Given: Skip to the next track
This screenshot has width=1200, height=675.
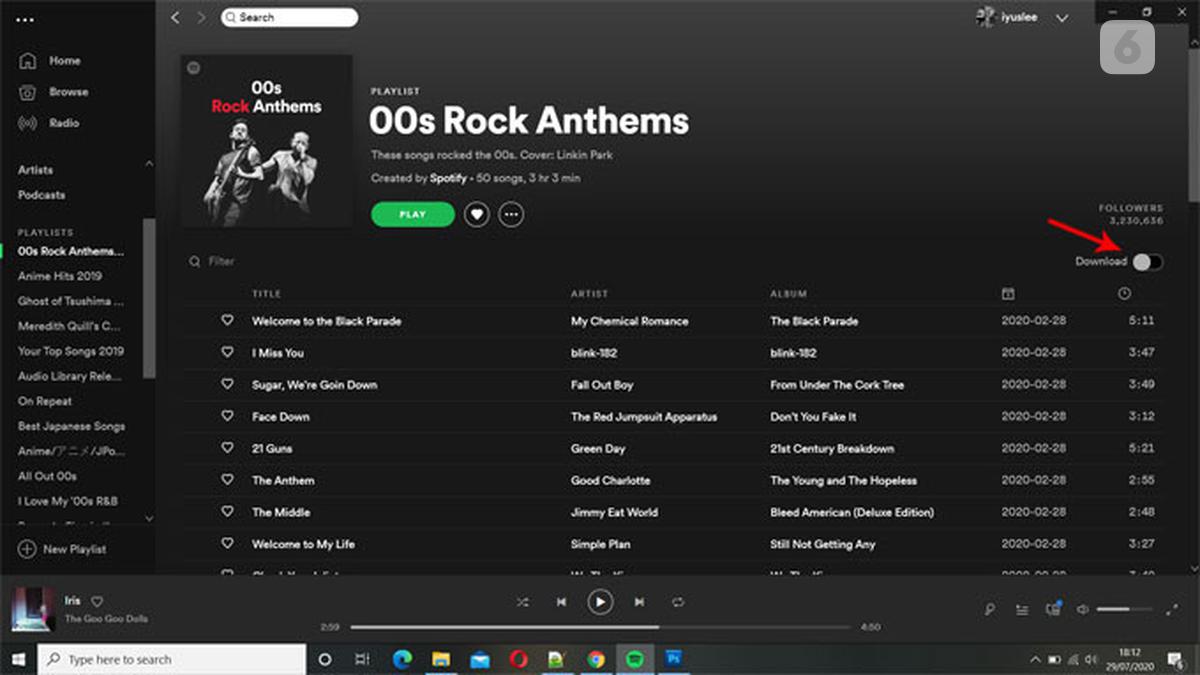Looking at the screenshot, I should tap(639, 602).
